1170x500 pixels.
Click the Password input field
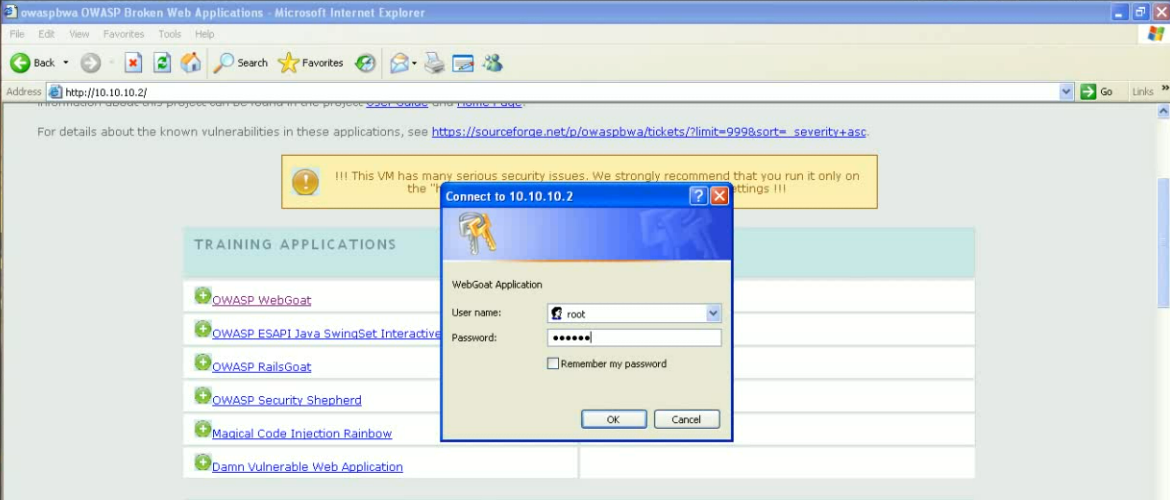coord(634,338)
